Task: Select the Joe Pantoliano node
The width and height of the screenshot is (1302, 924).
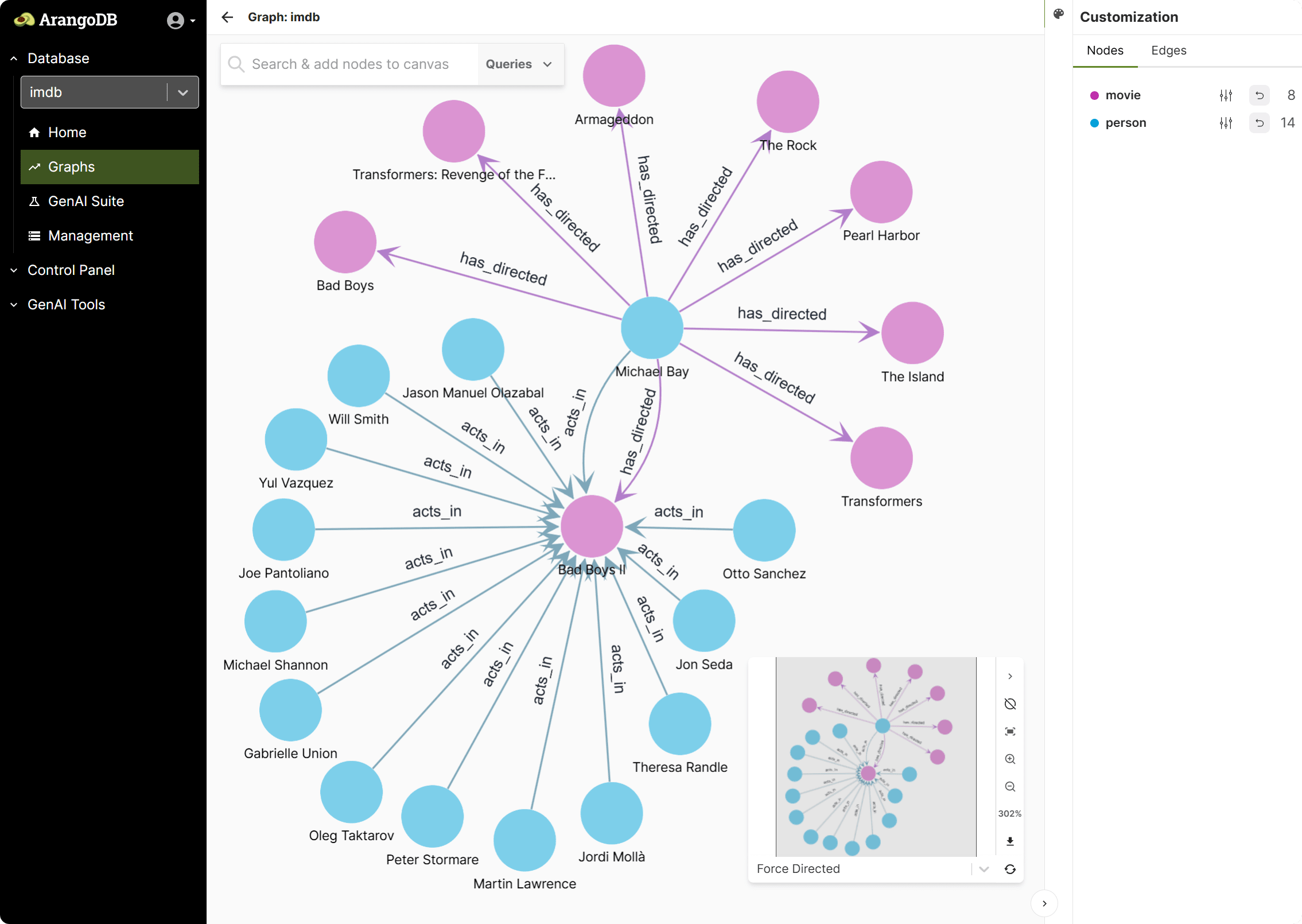Action: (283, 529)
